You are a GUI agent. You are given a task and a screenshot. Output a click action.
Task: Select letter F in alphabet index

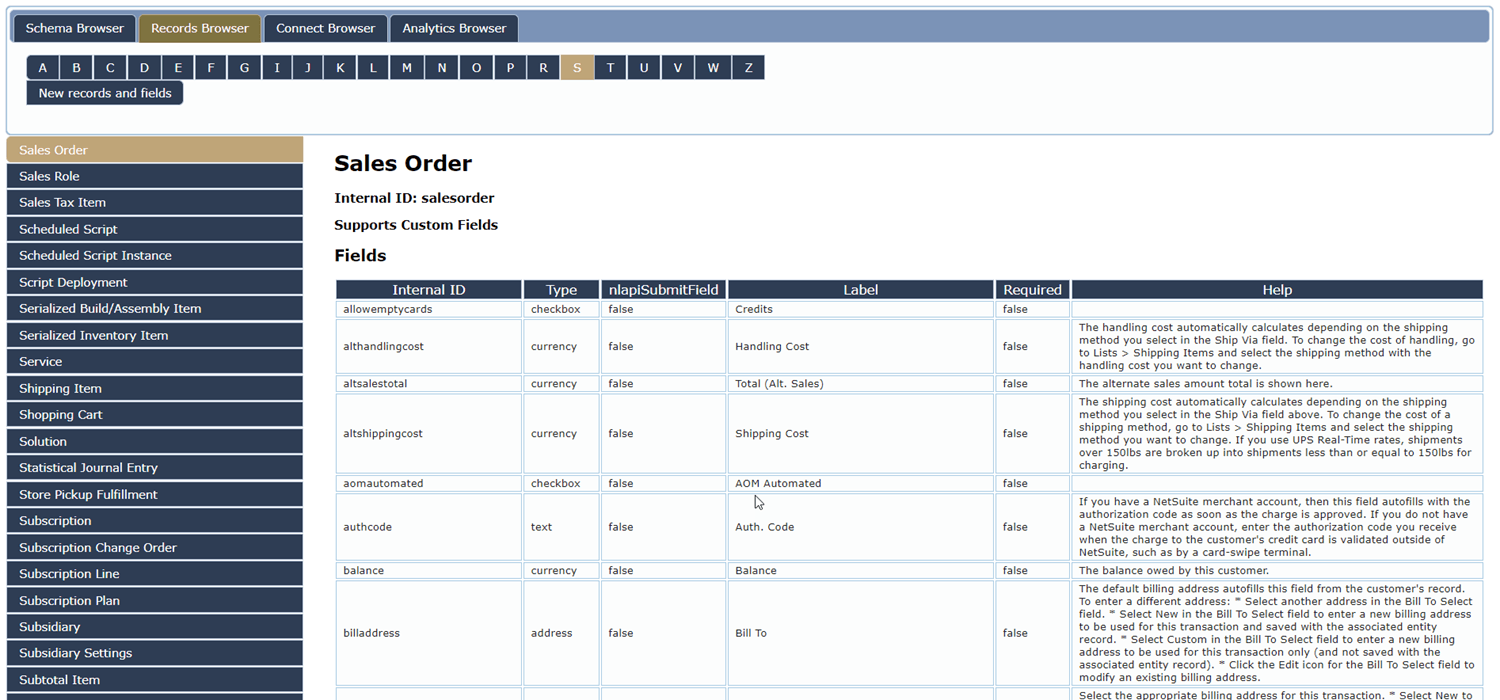tap(210, 68)
